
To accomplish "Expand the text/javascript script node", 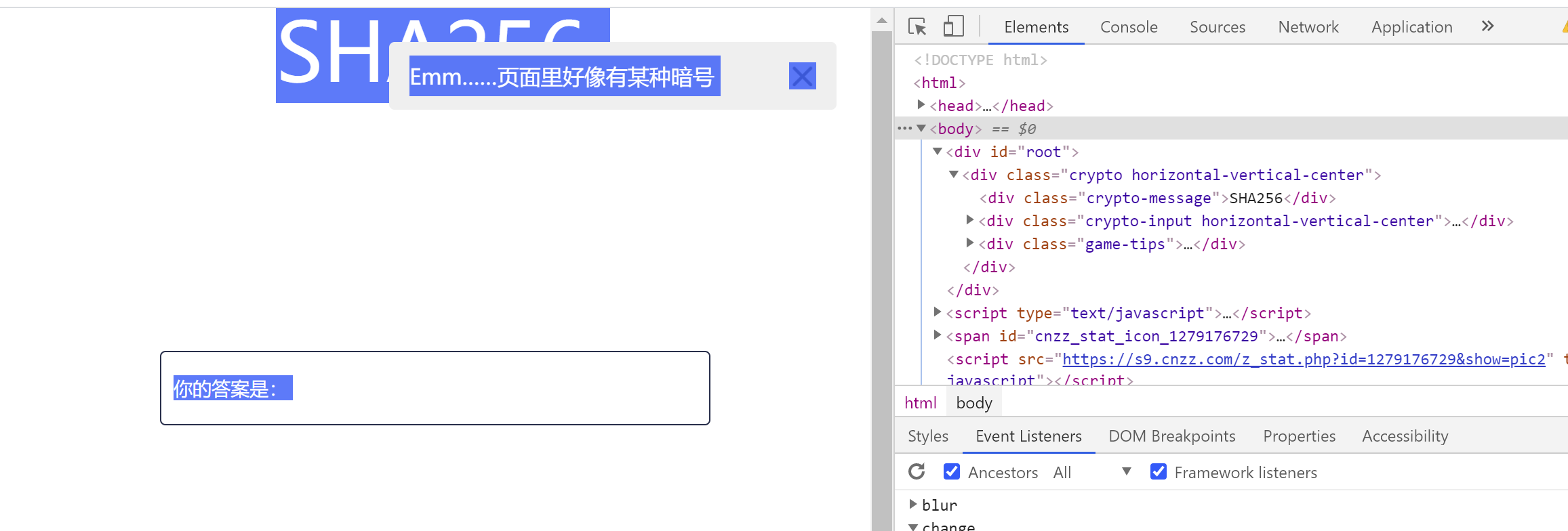I will click(x=937, y=312).
